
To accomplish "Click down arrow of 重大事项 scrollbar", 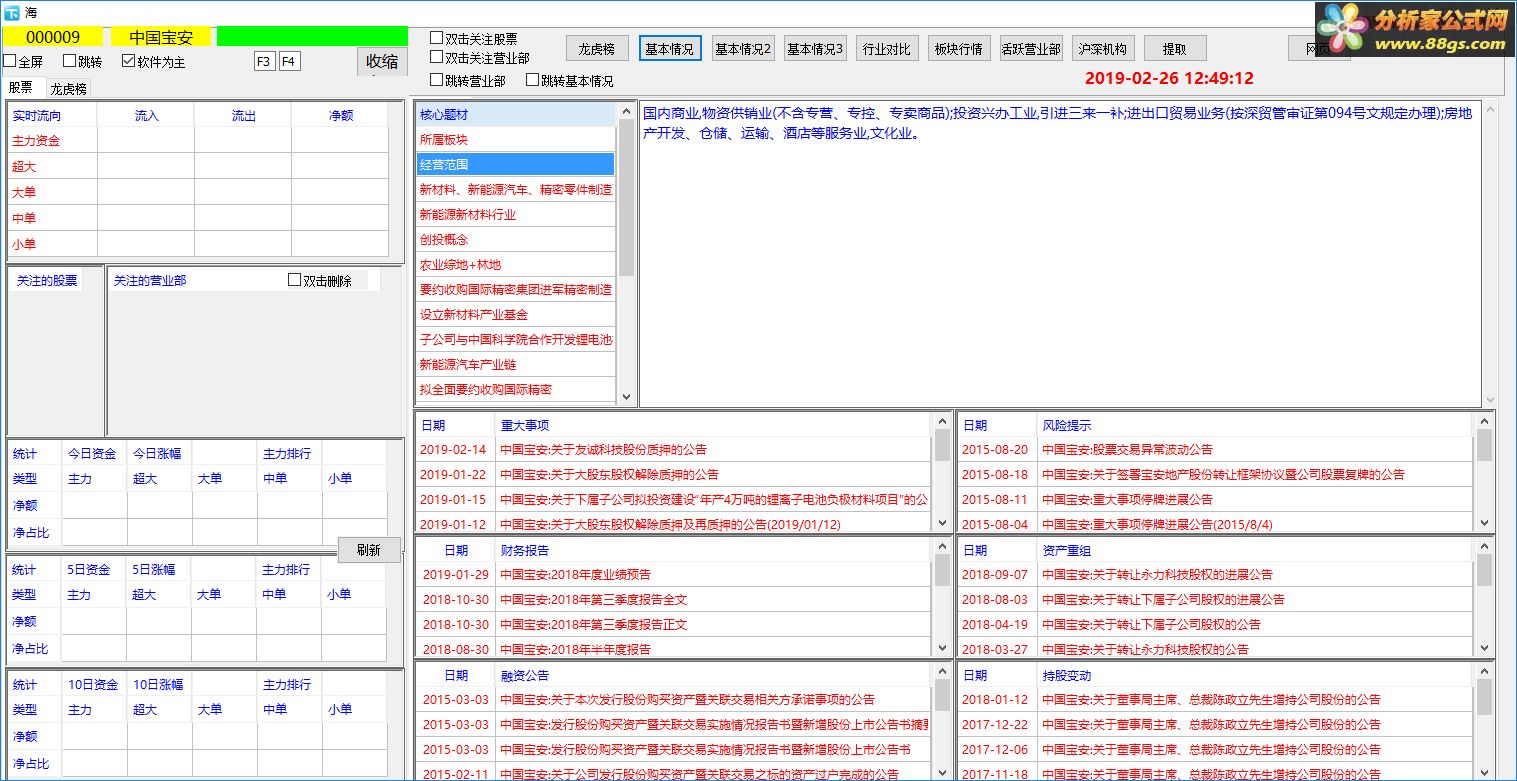I will point(942,523).
